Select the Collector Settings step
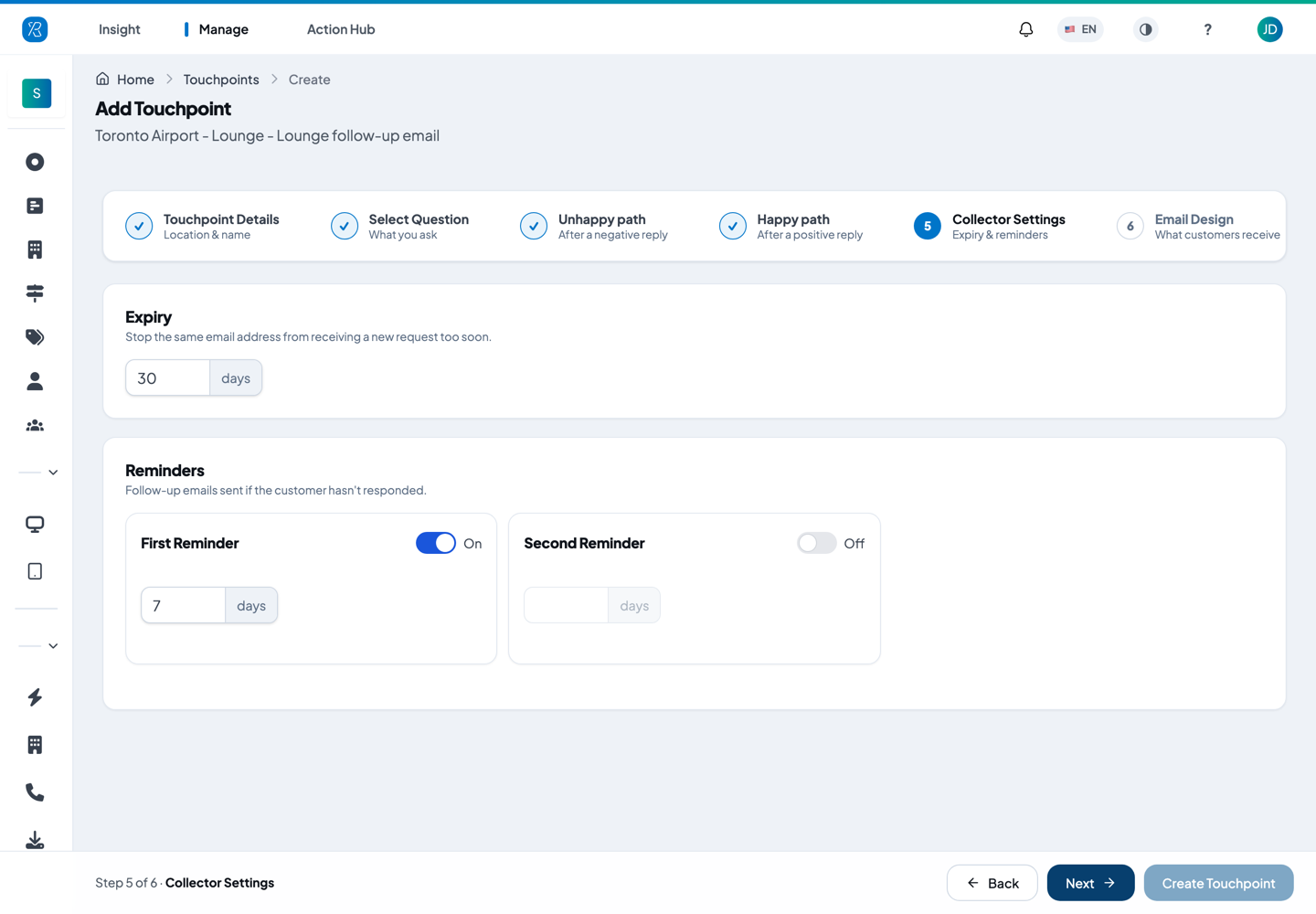This screenshot has width=1316, height=914. pyautogui.click(x=990, y=226)
